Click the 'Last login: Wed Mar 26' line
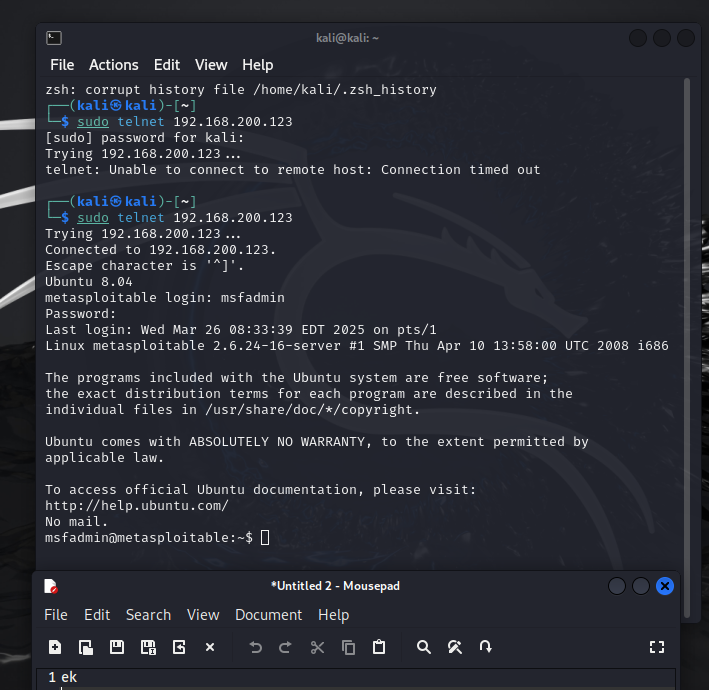 [241, 330]
